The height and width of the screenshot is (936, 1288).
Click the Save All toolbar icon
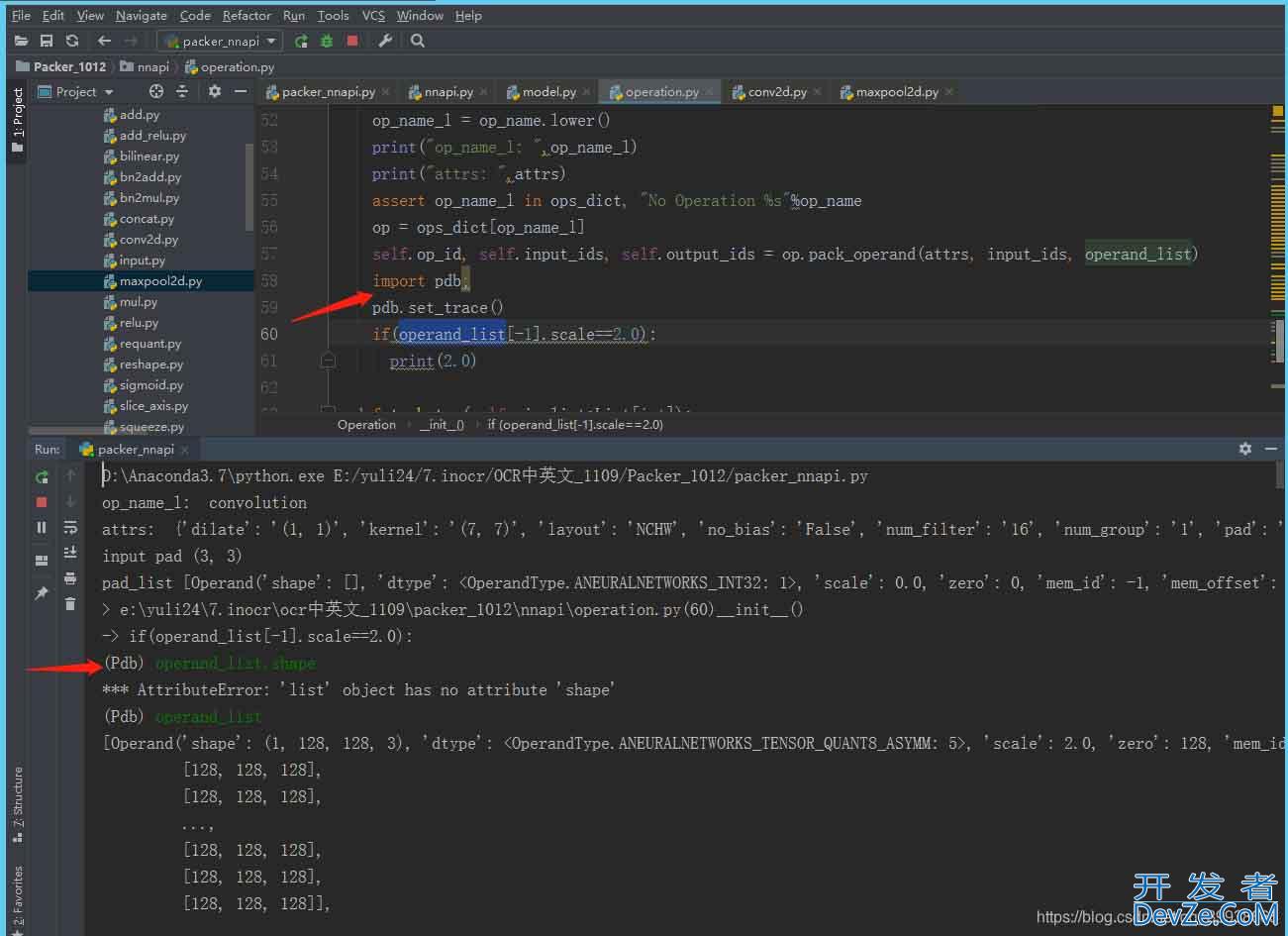47,41
